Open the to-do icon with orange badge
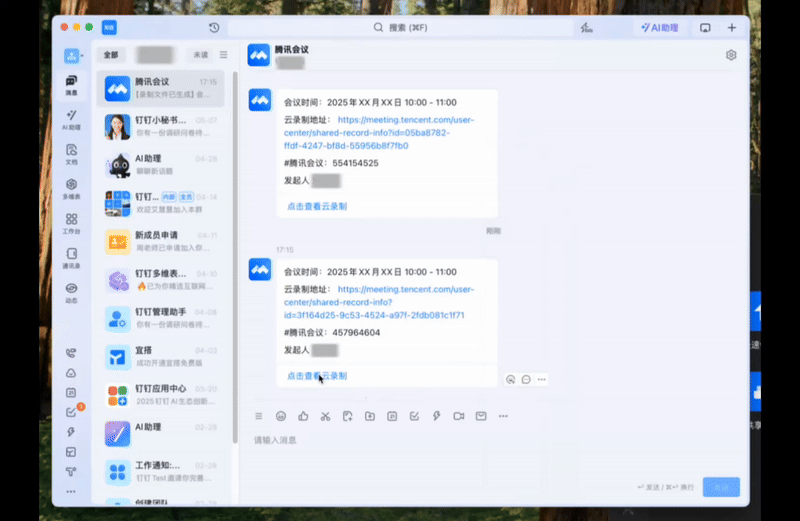800x521 pixels. tap(72, 412)
